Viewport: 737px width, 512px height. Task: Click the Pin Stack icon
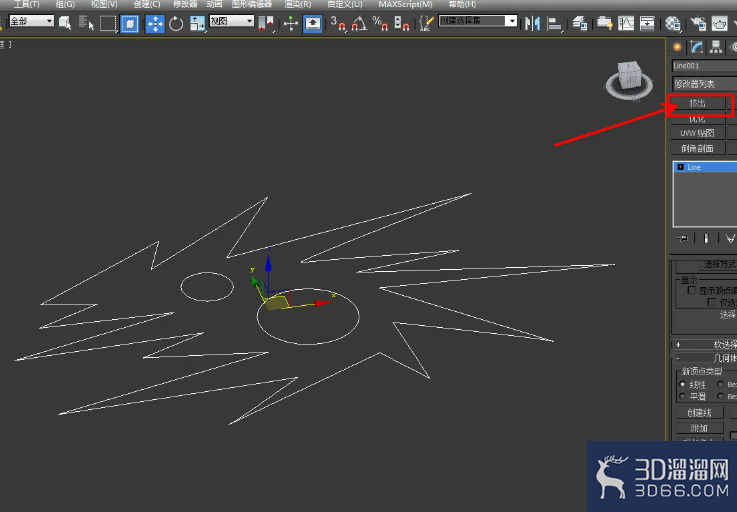coord(683,238)
